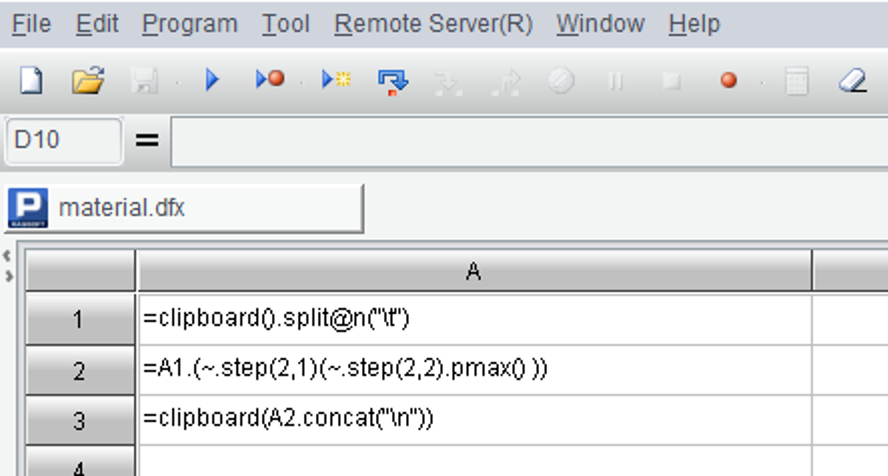Toggle breakpoint with the red dot icon
Image resolution: width=888 pixels, height=476 pixels.
(728, 81)
